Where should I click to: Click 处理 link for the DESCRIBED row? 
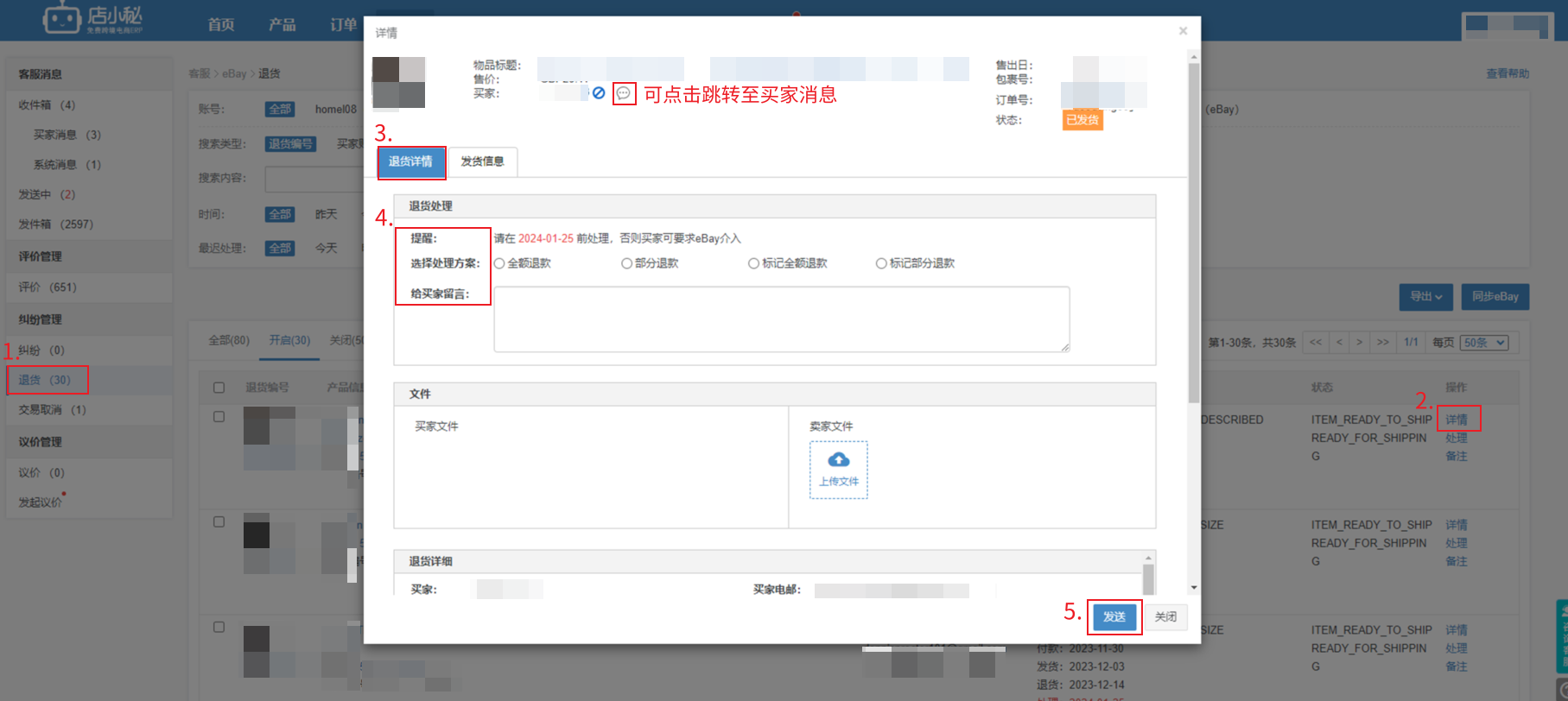(x=1457, y=438)
